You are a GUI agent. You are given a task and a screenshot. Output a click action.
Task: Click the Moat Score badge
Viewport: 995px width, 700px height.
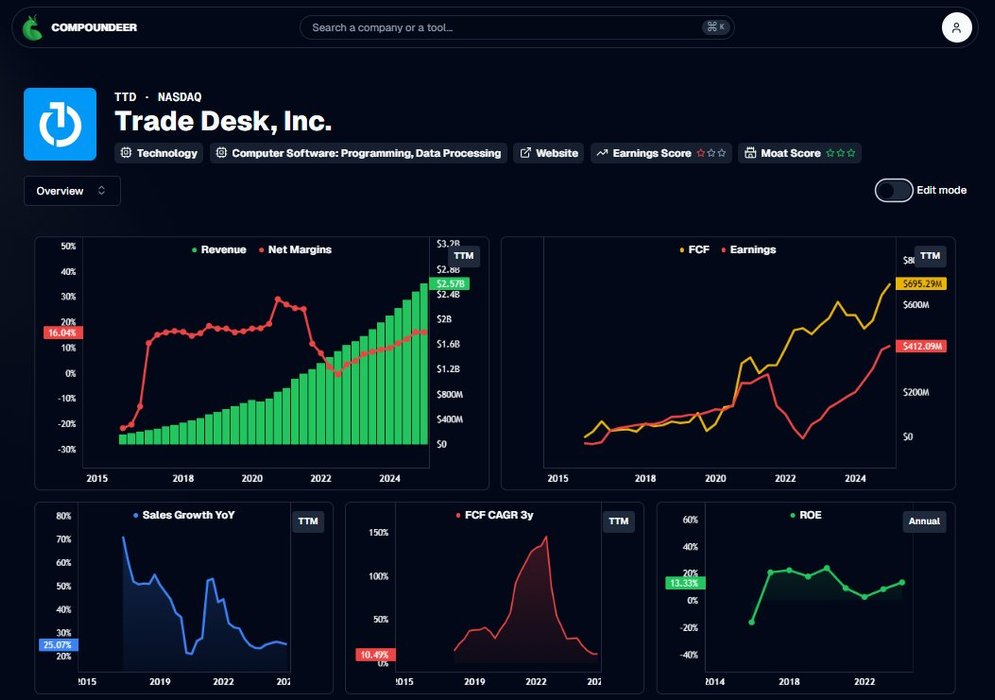click(x=799, y=153)
